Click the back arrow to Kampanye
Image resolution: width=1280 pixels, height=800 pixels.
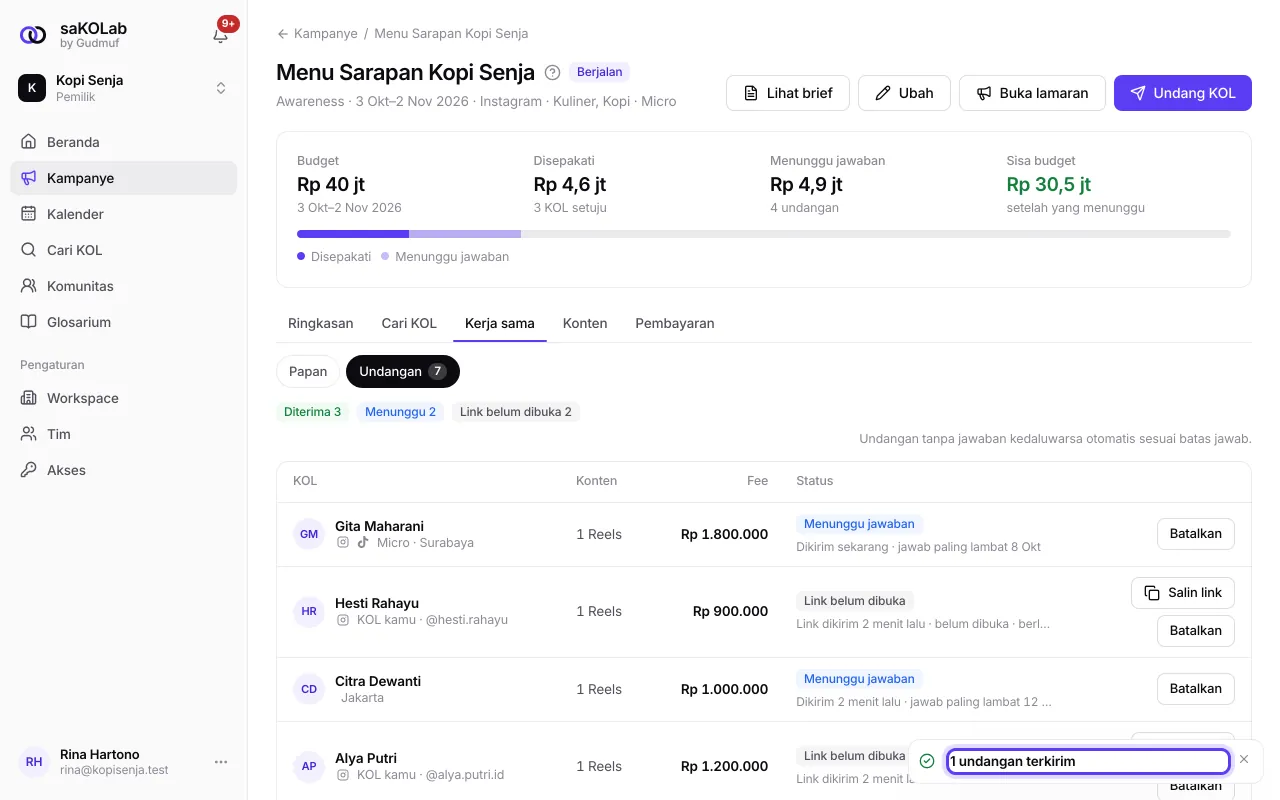[x=283, y=33]
